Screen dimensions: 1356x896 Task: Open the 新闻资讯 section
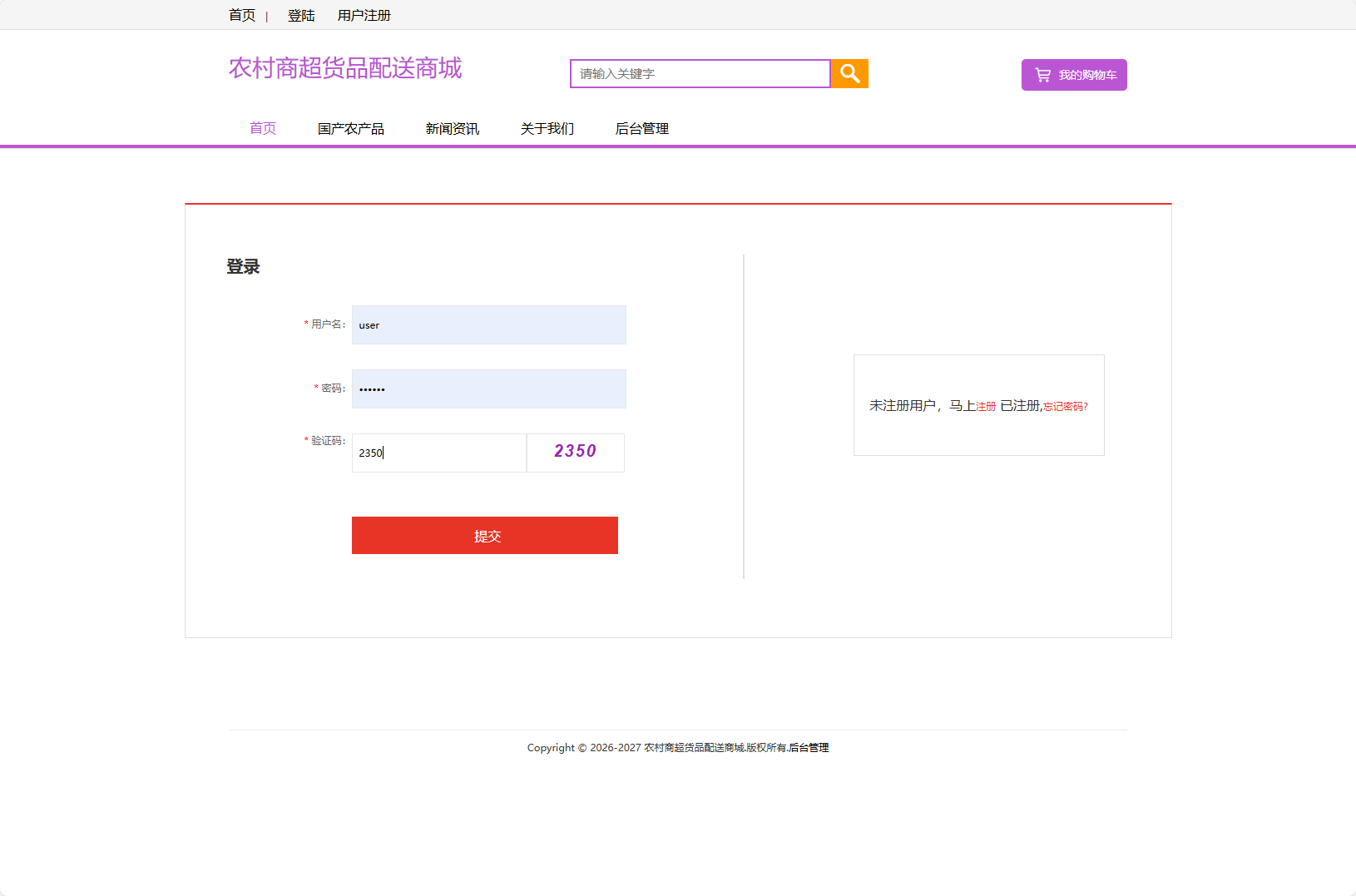452,128
